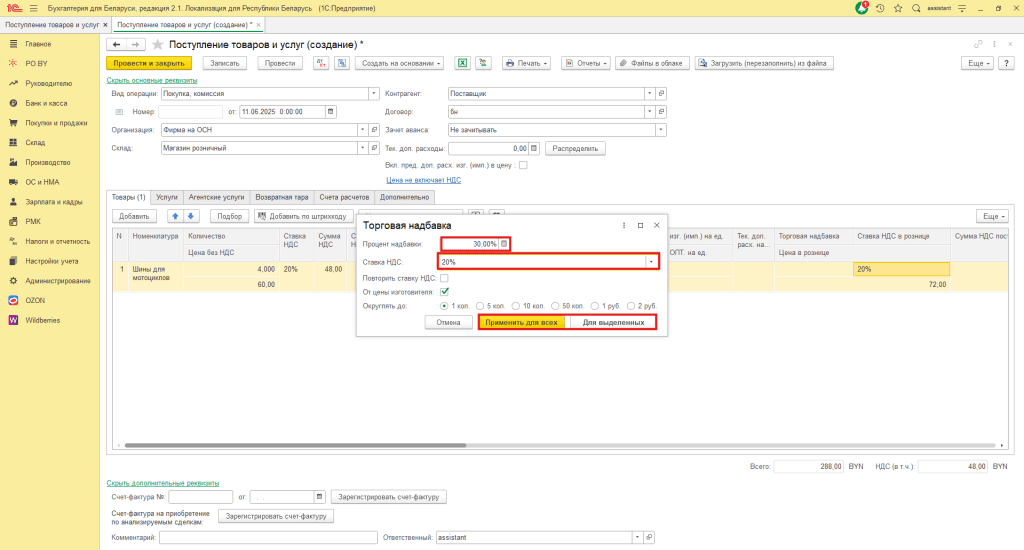Open the history clock icon

(880, 8)
